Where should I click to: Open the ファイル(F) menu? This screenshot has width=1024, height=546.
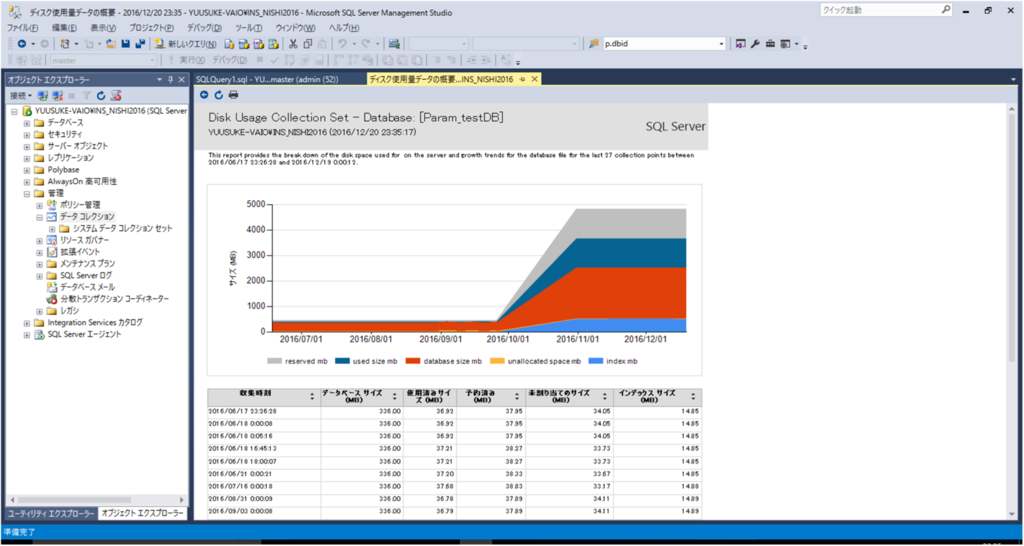tap(22, 28)
